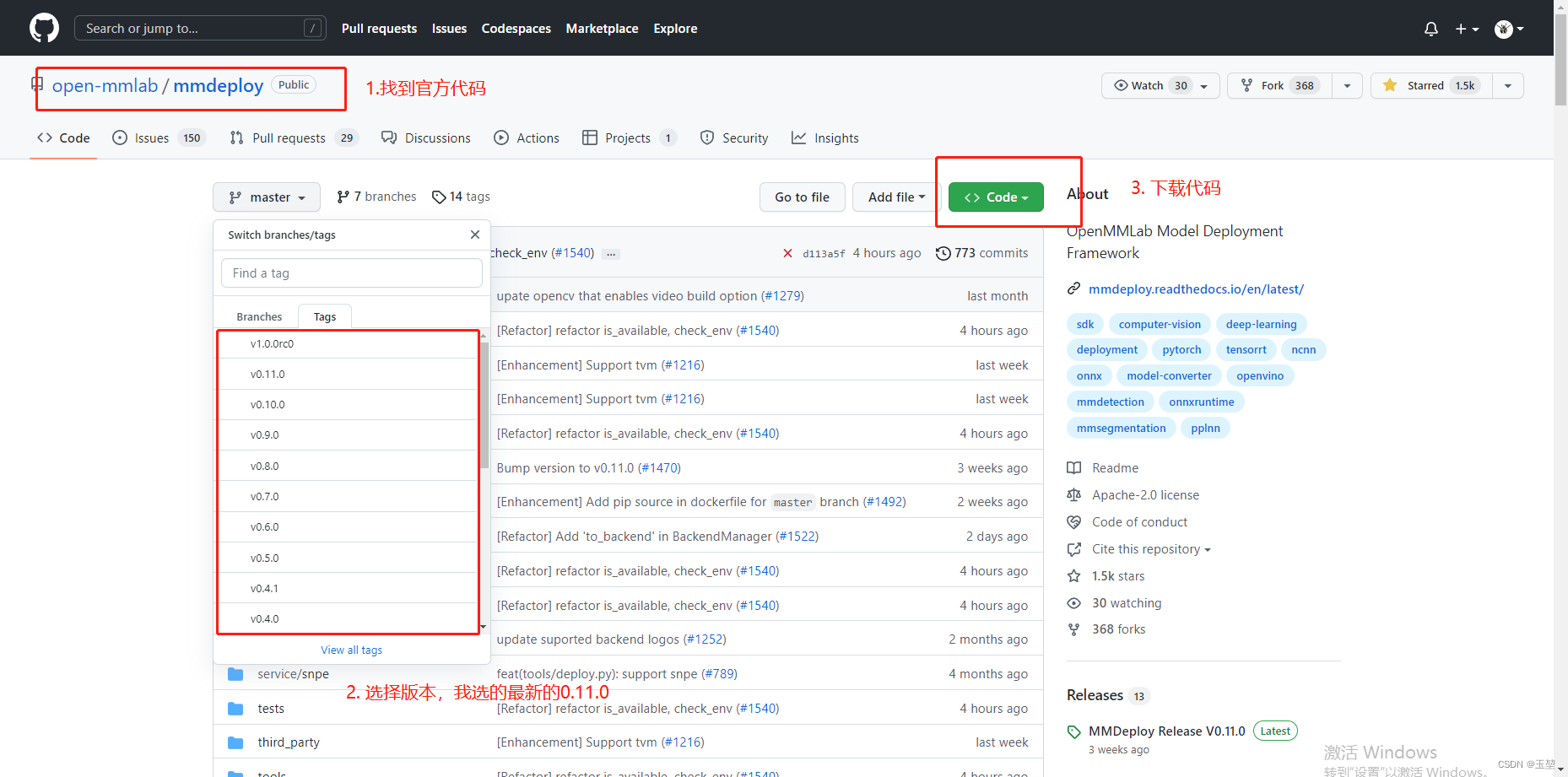Open the third_party folder
1568x777 pixels.
pyautogui.click(x=289, y=742)
